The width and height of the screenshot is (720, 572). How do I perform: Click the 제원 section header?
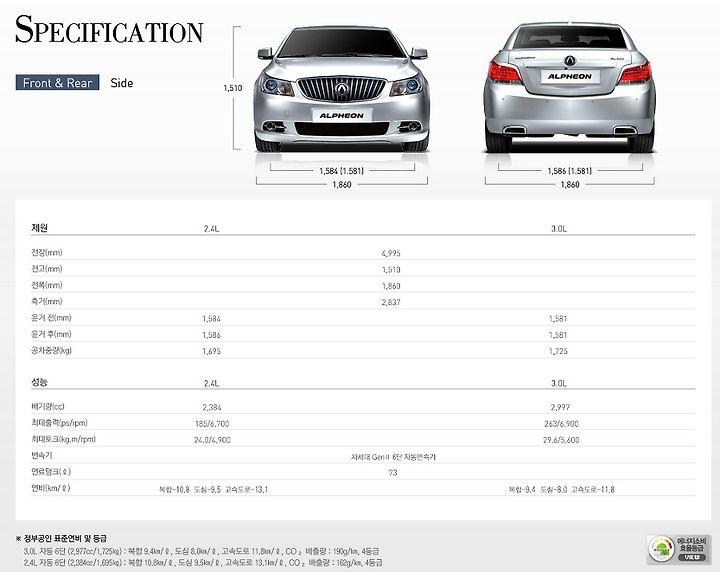[39, 228]
